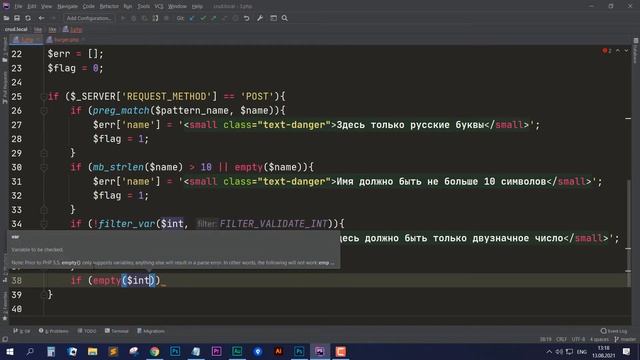
Task: Open the File menu
Action: pyautogui.click(x=18, y=7)
